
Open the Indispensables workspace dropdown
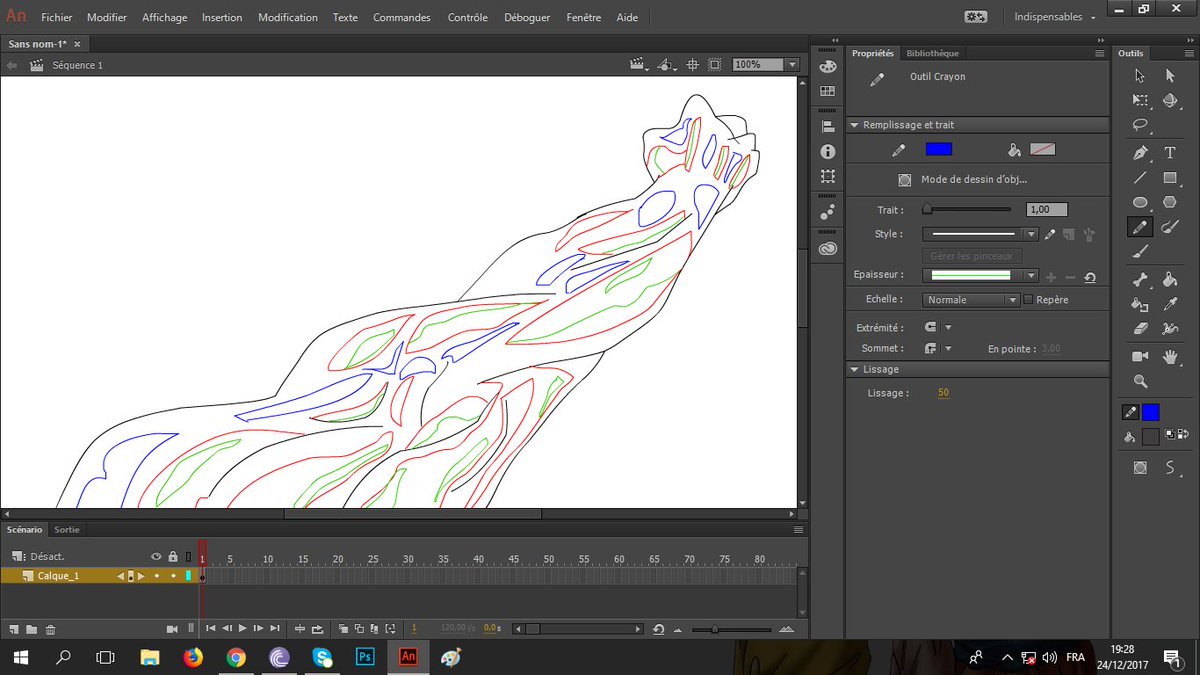[x=1055, y=17]
